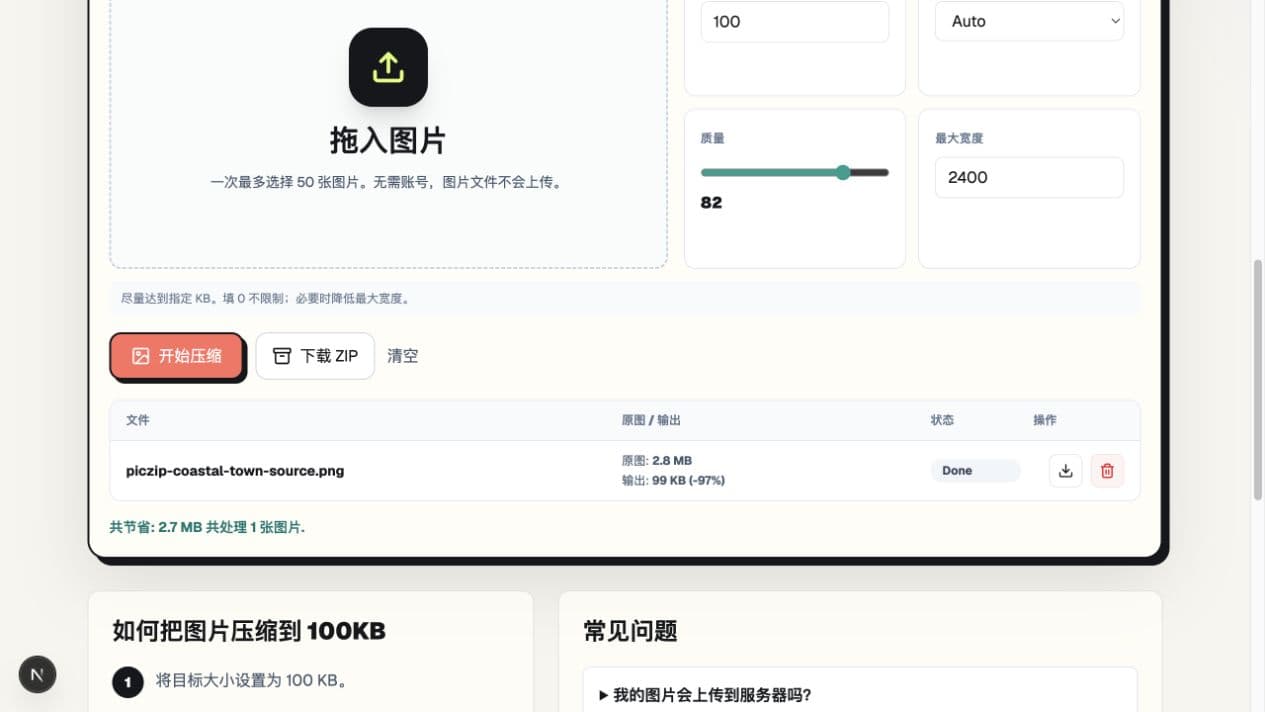The image size is (1265, 712).
Task: Click the 下载 ZIP button
Action: (315, 356)
